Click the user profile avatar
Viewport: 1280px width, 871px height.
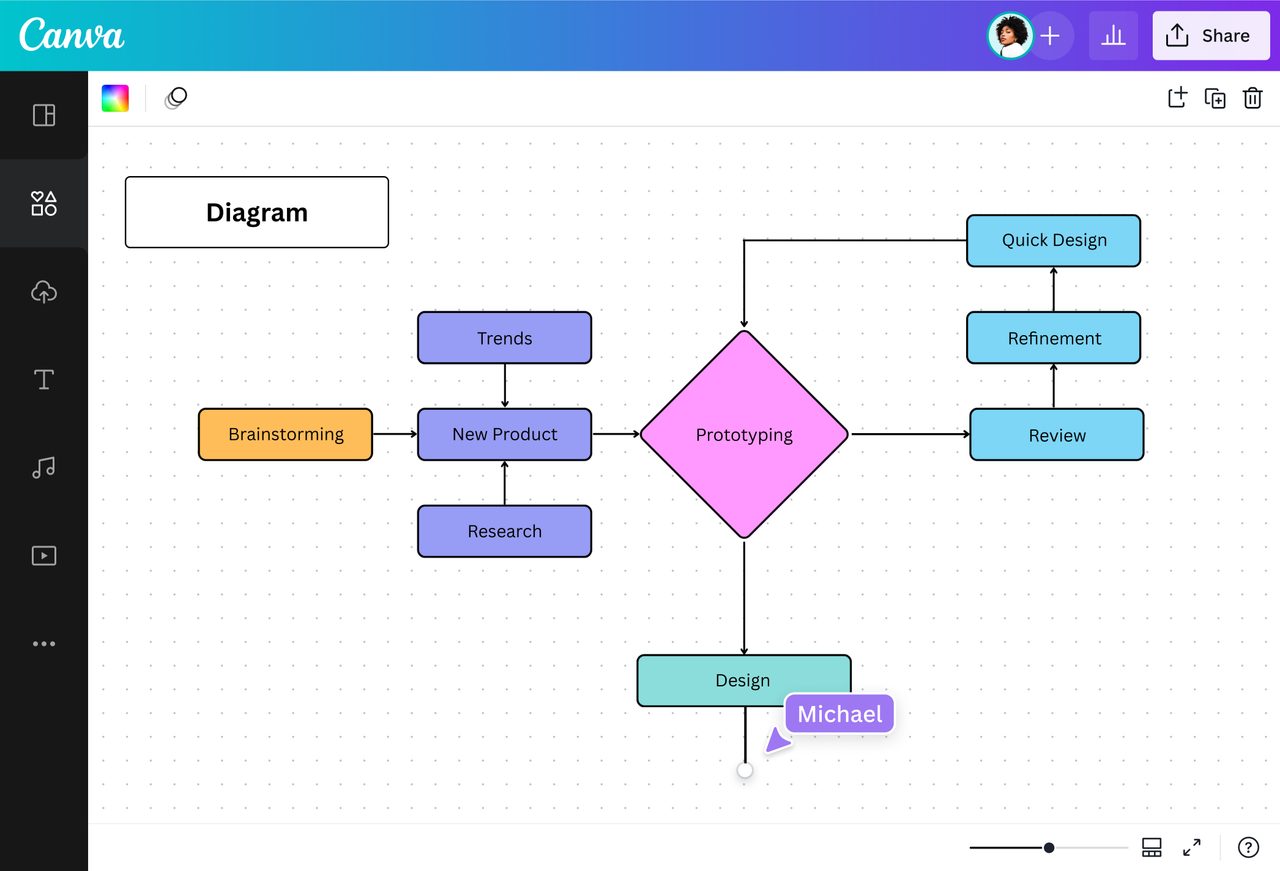pyautogui.click(x=1010, y=36)
